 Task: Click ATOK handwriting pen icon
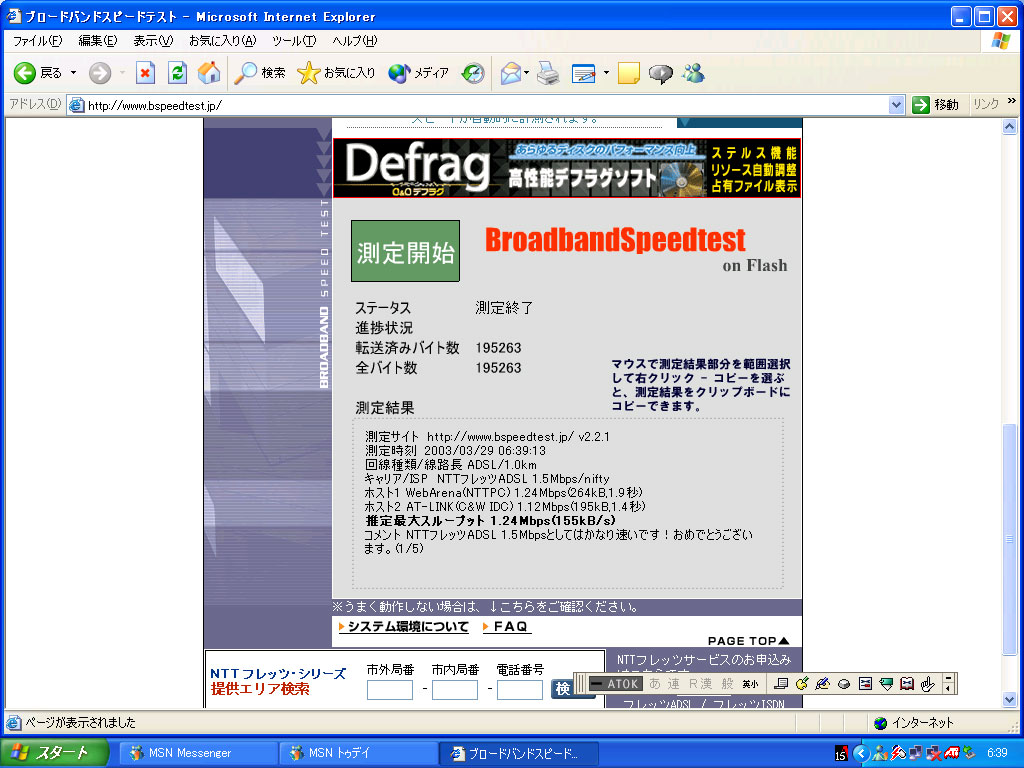(x=823, y=684)
